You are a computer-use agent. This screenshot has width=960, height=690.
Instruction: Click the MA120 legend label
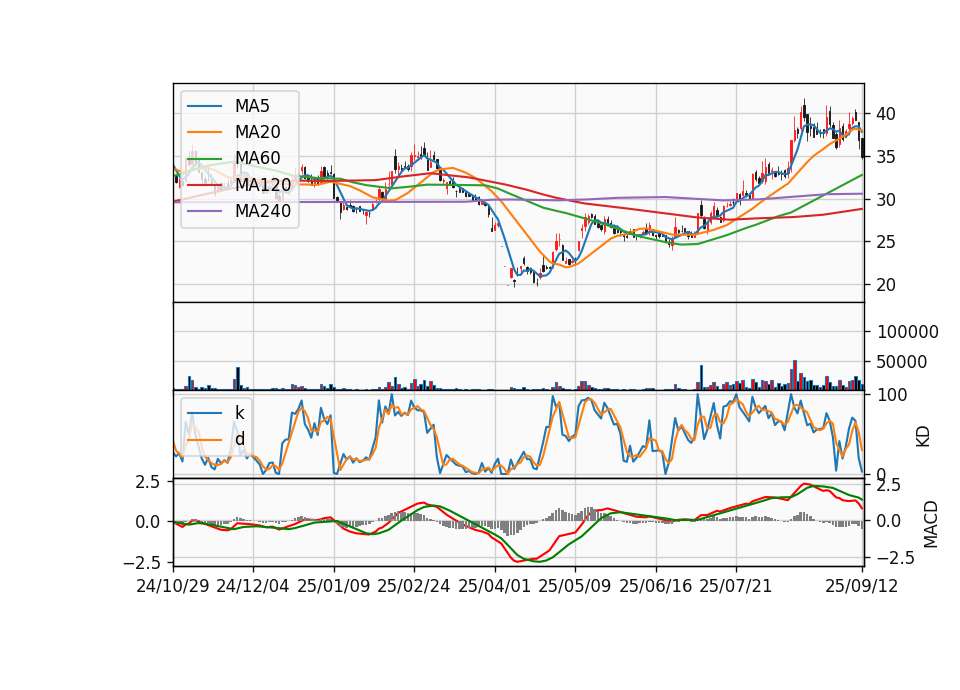tap(263, 184)
